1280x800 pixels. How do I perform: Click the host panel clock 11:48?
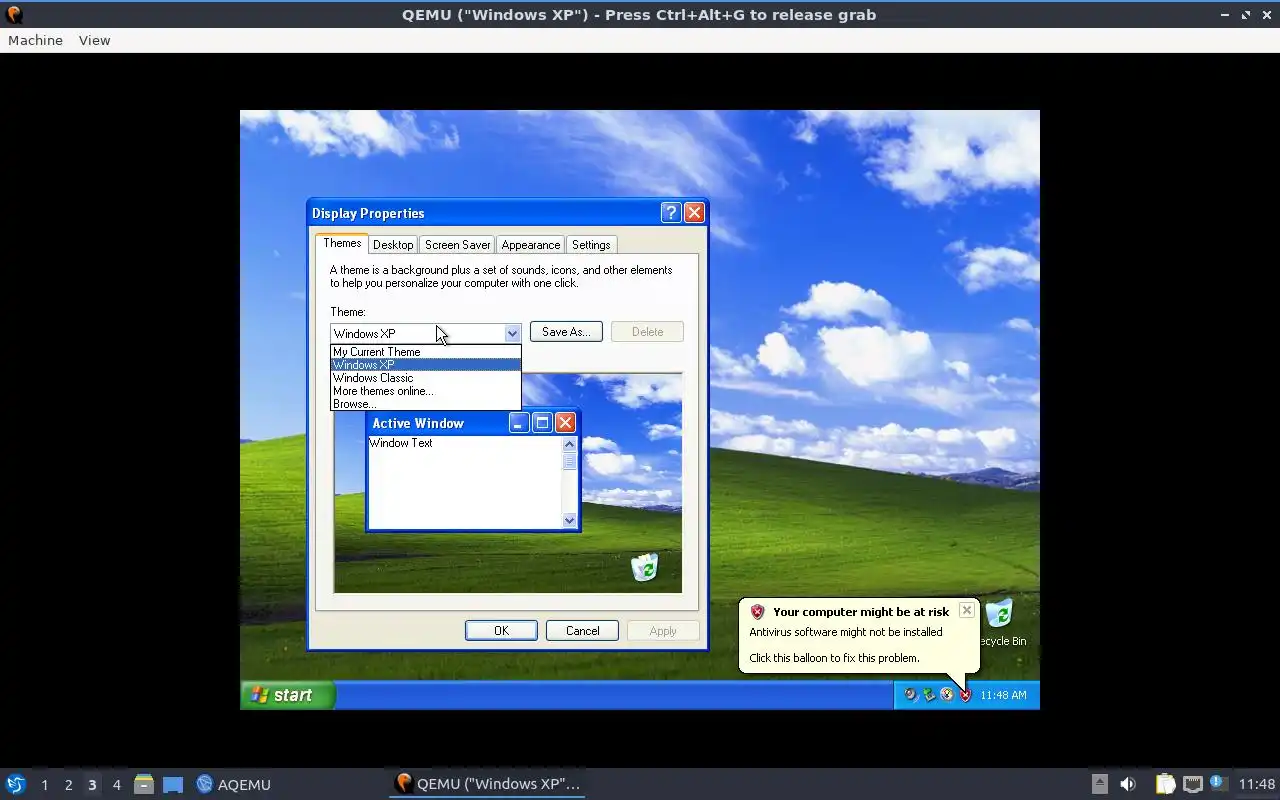point(1257,784)
